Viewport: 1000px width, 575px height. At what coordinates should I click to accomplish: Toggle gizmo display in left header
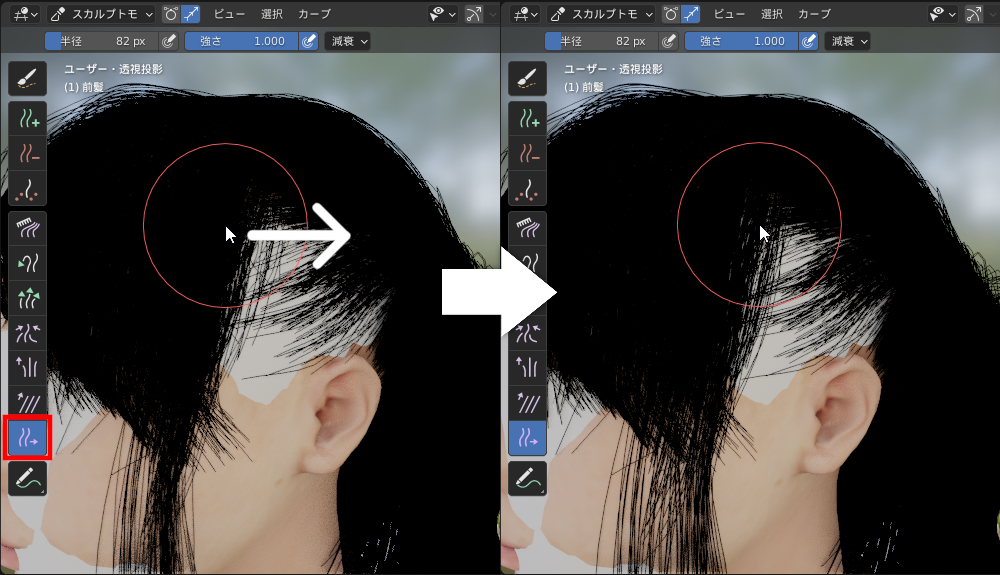coord(474,14)
